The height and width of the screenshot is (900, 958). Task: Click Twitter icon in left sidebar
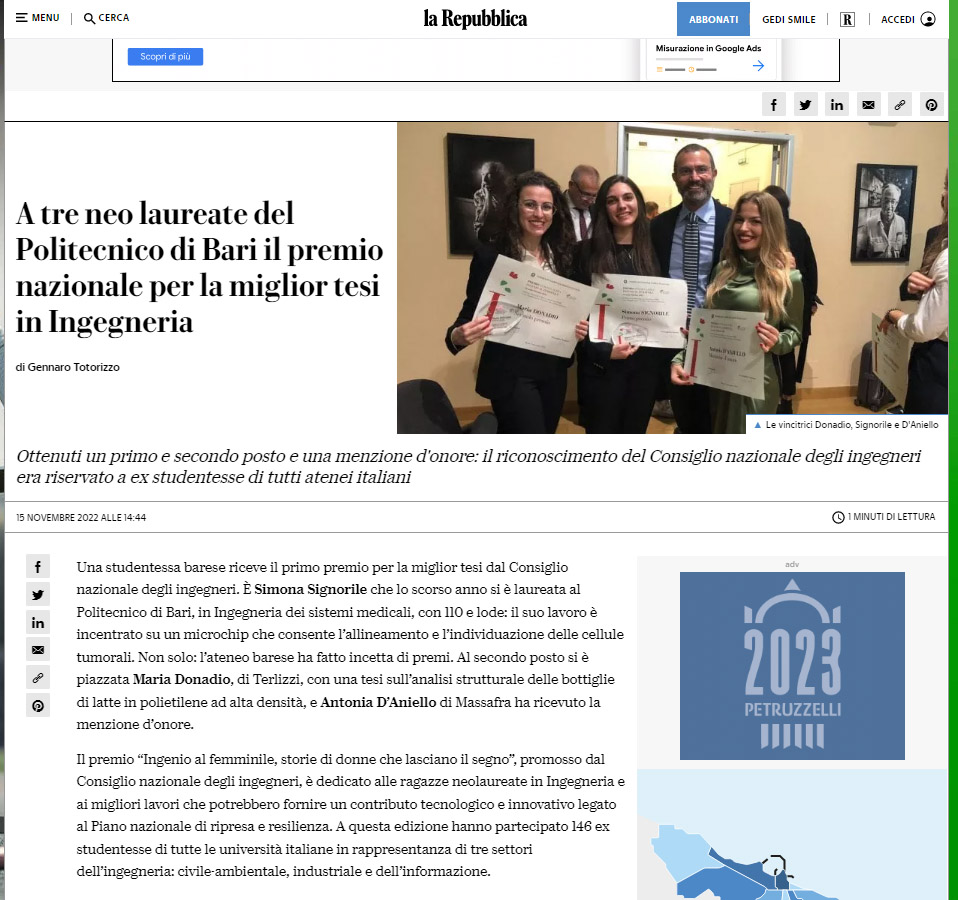click(x=38, y=595)
